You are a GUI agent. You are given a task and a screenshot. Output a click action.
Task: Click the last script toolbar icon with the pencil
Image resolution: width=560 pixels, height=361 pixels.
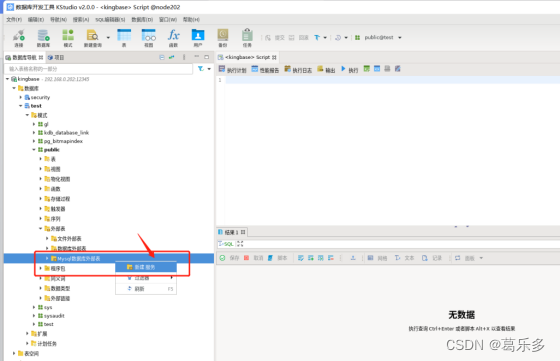click(398, 69)
